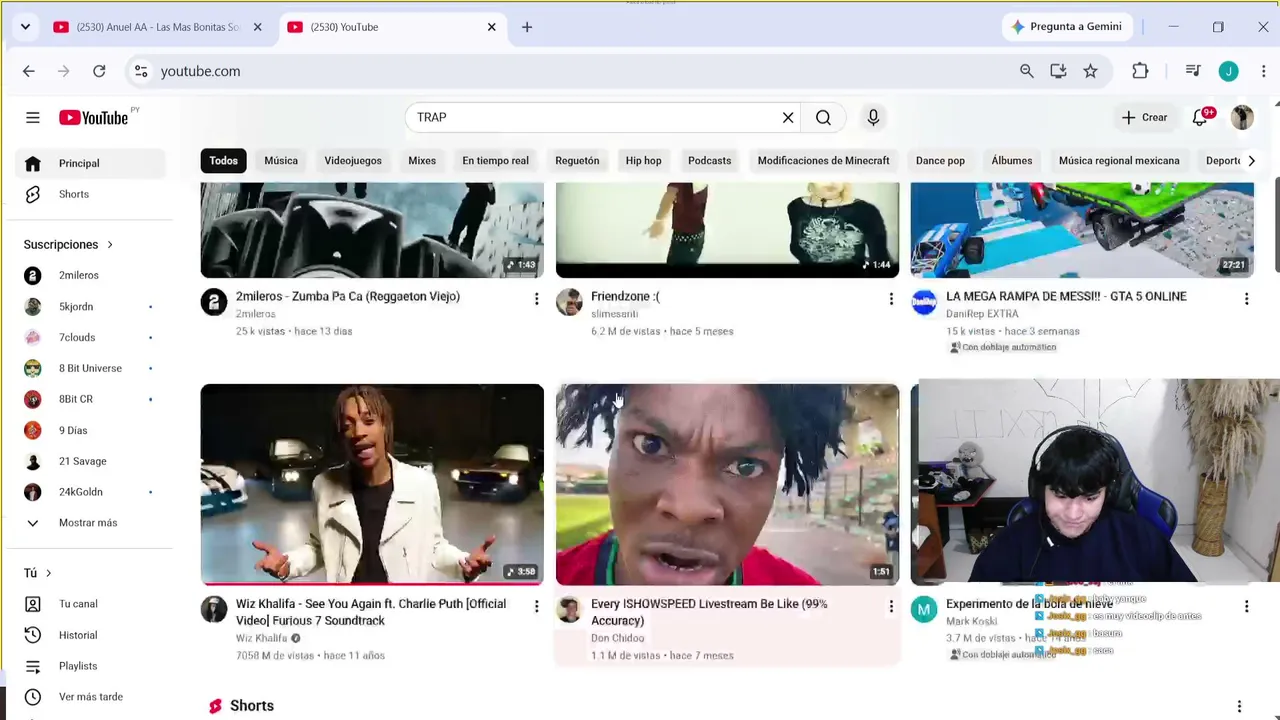The width and height of the screenshot is (1280, 720).
Task: Open the 8Bit CR subscription
Action: pyautogui.click(x=88, y=399)
